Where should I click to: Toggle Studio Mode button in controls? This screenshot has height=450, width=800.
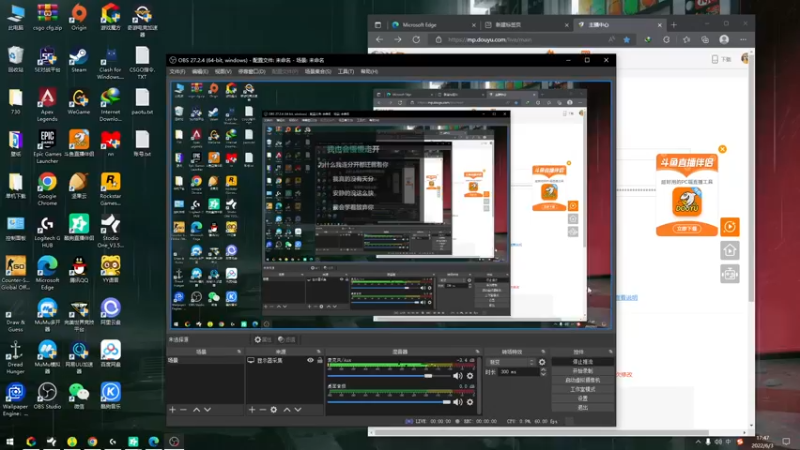581,389
